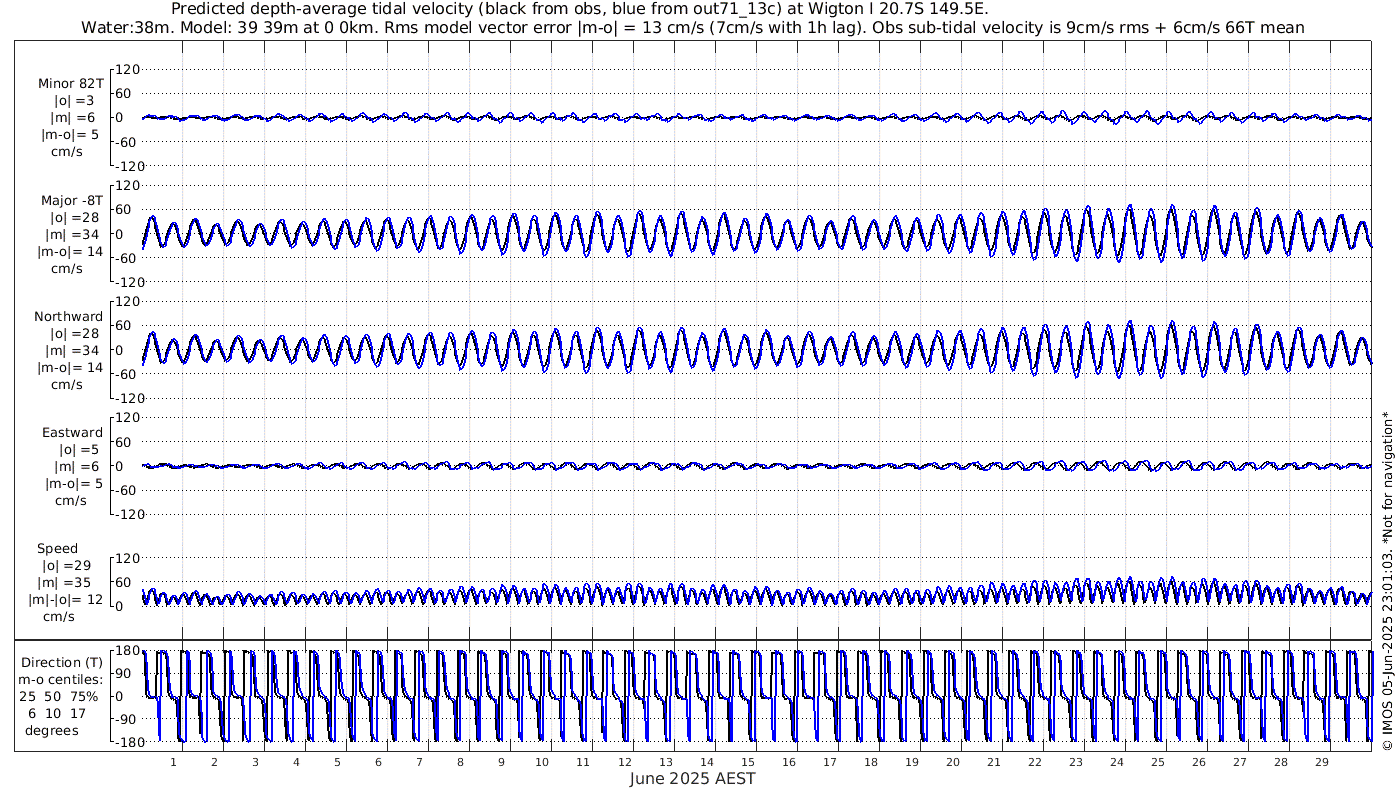Select the 'Speed' panel label

click(57, 548)
